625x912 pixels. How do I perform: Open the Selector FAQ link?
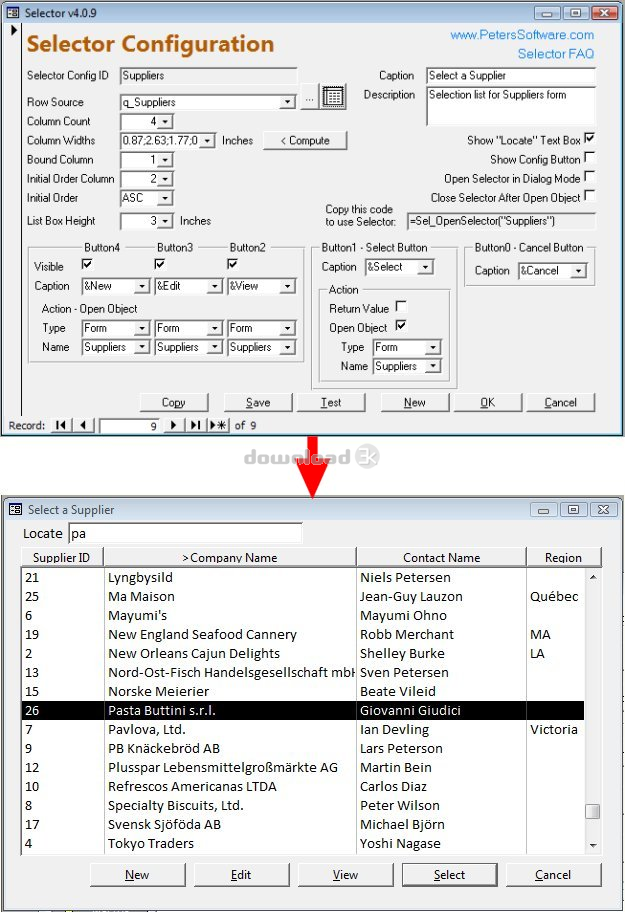tap(556, 54)
